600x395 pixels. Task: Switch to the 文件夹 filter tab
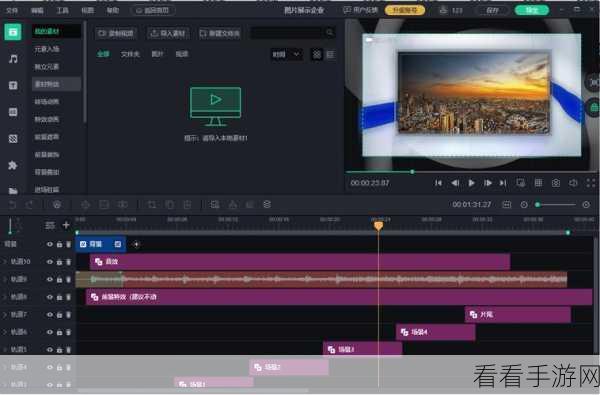click(130, 54)
